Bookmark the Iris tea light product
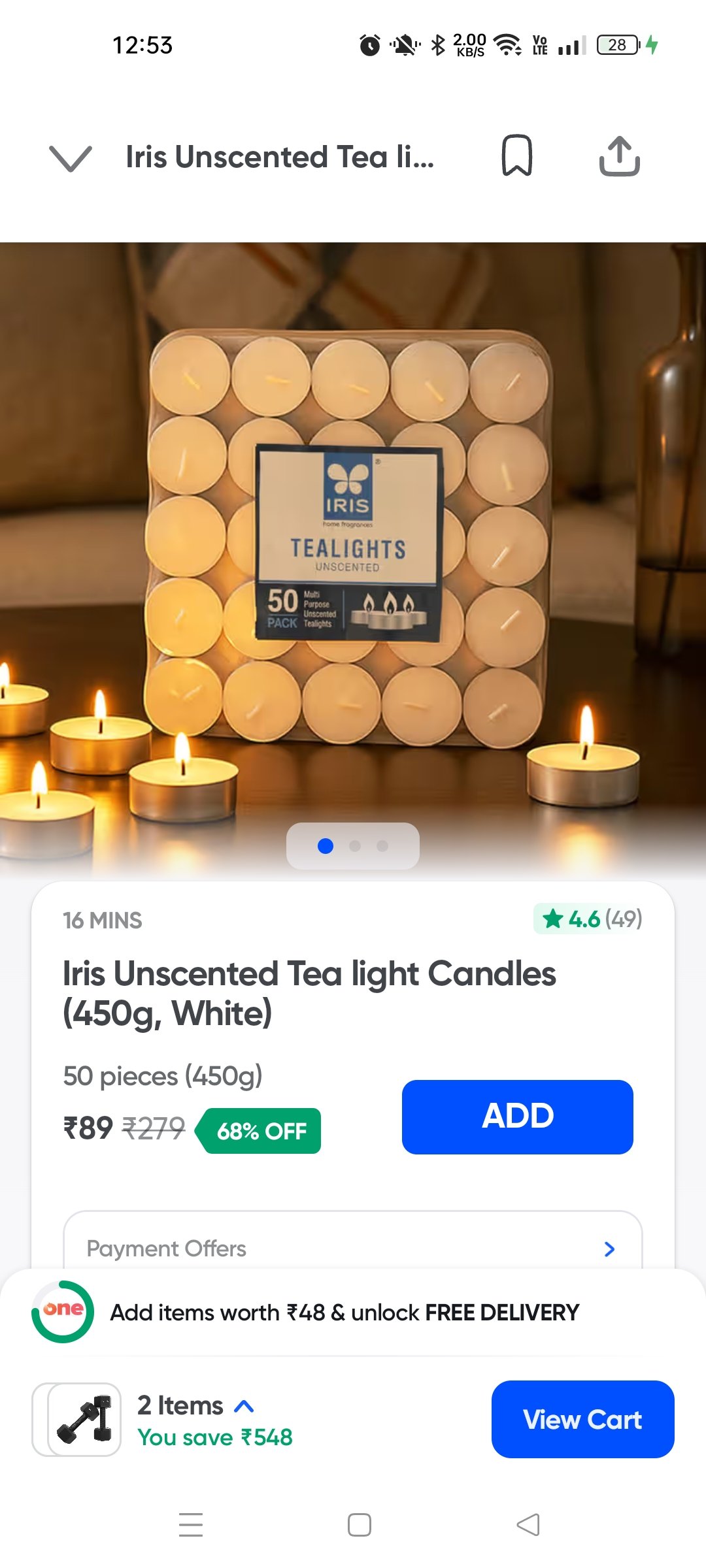The image size is (706, 1568). point(516,156)
